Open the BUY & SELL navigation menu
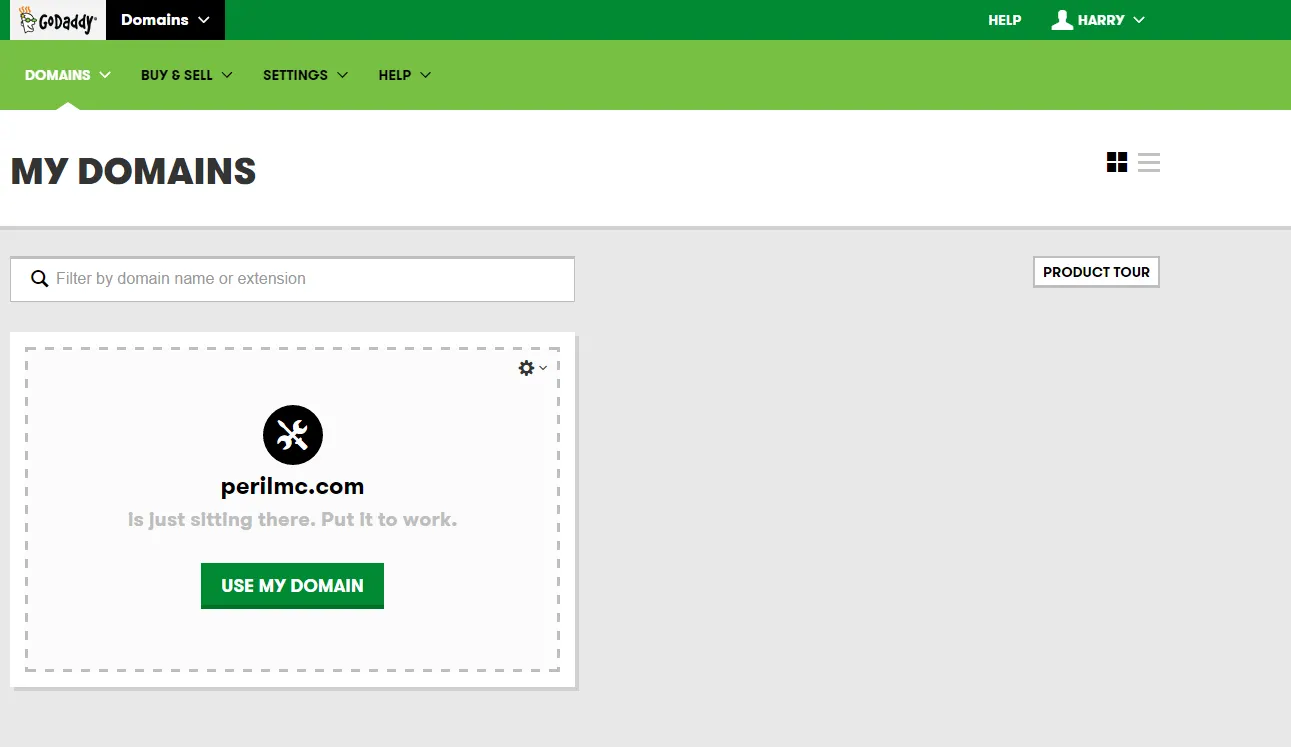Screen dimensions: 1291x747 [x=187, y=75]
